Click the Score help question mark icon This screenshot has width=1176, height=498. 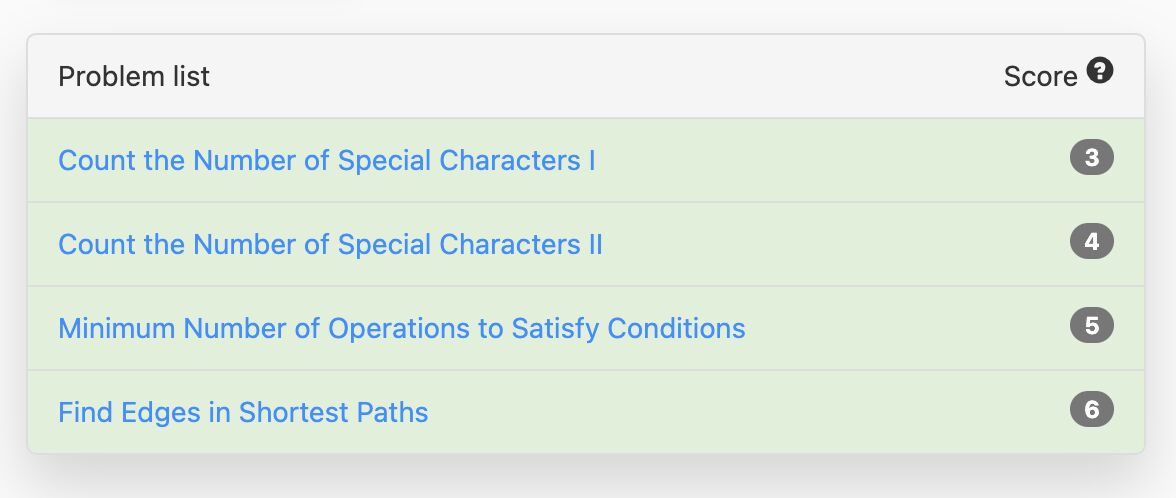click(1100, 72)
